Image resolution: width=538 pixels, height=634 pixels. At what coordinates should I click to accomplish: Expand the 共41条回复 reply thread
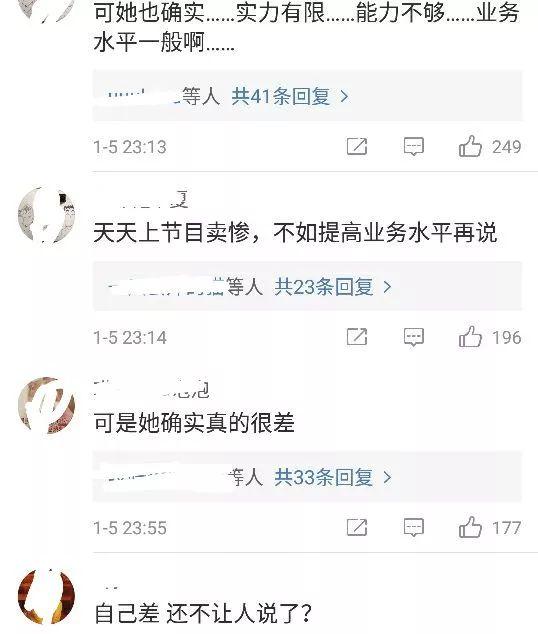pyautogui.click(x=290, y=96)
